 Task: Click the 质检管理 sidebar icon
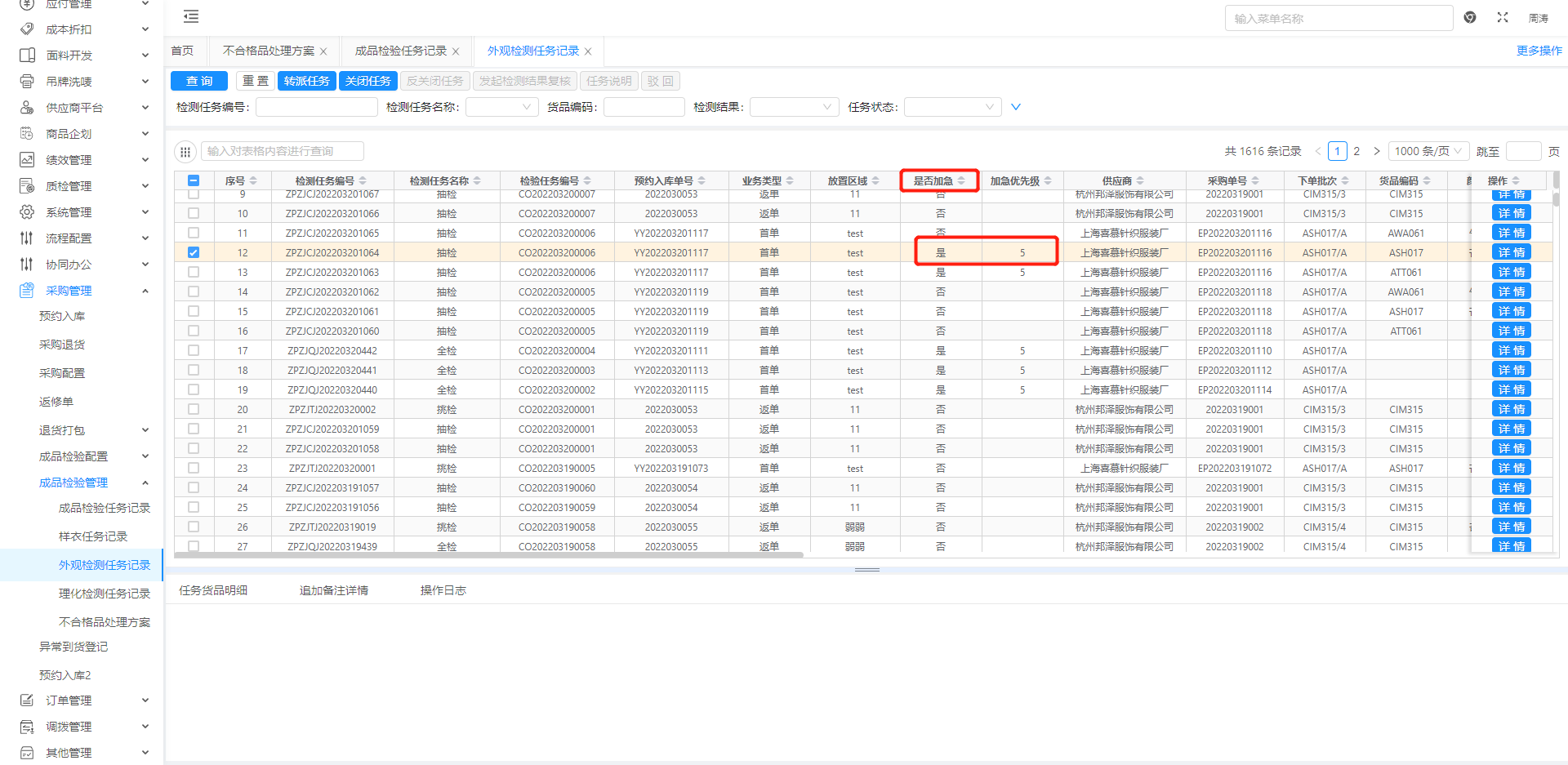tap(27, 186)
